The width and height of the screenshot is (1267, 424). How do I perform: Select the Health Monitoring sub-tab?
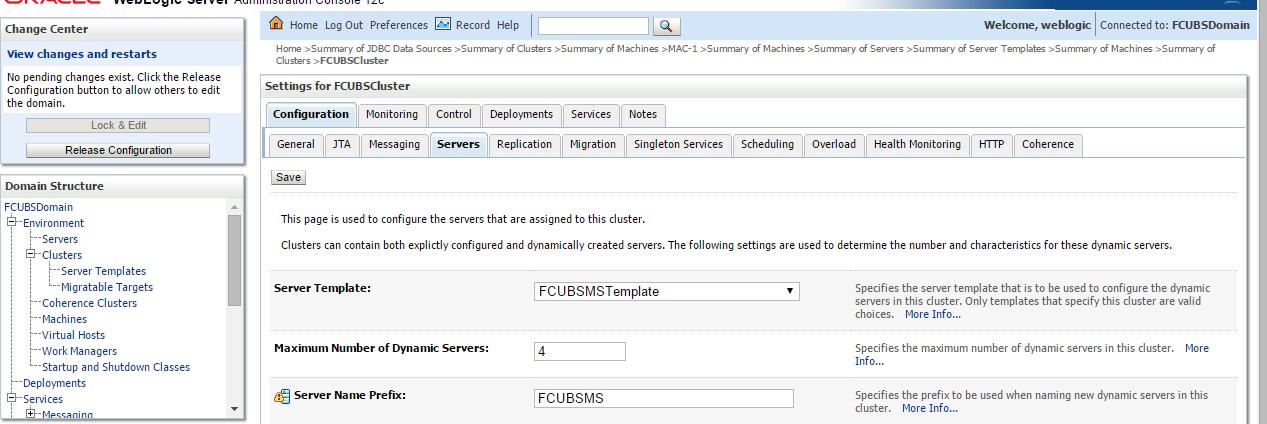[x=917, y=144]
